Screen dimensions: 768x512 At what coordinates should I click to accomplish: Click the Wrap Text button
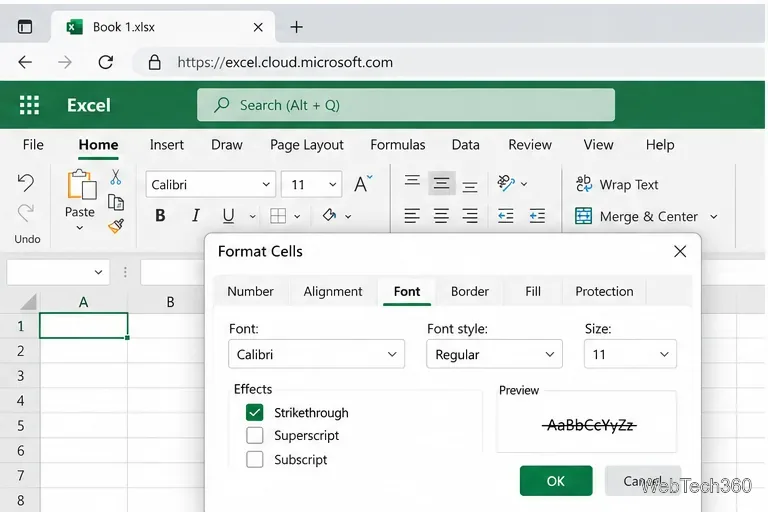pos(617,184)
